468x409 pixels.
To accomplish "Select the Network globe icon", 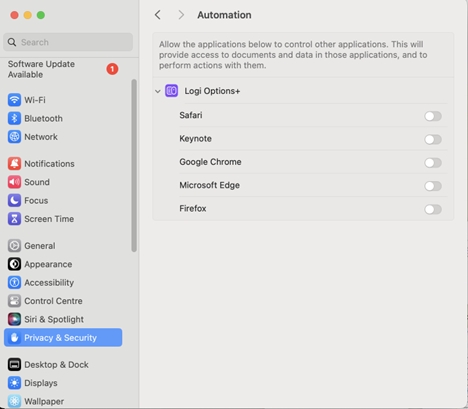I will point(14,137).
